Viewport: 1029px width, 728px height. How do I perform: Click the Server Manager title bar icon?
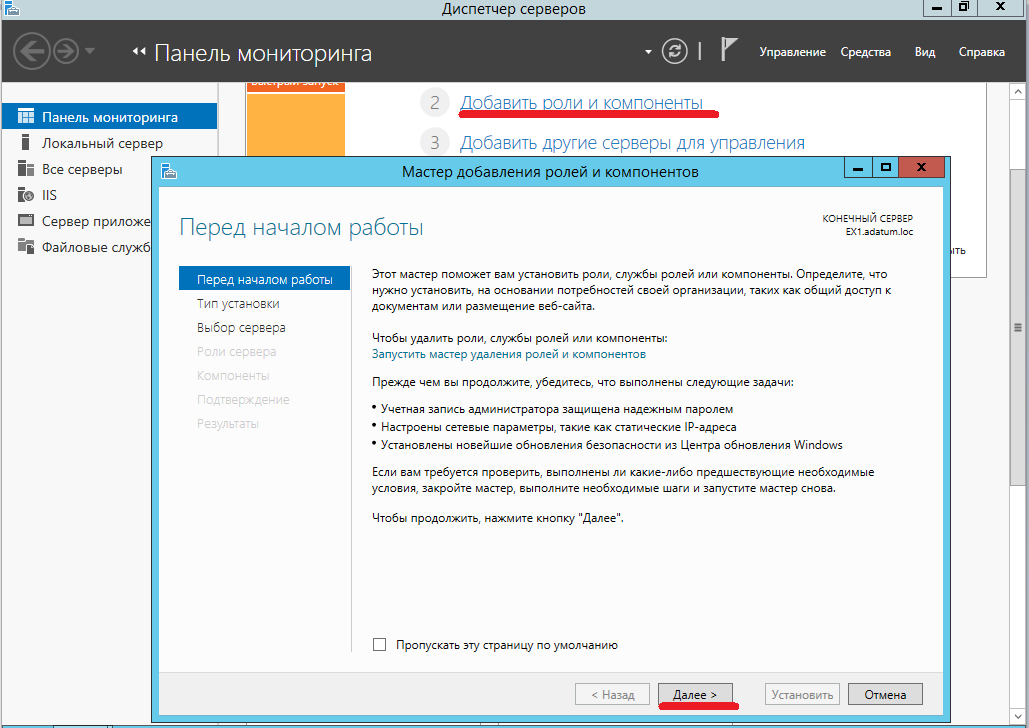tap(14, 7)
